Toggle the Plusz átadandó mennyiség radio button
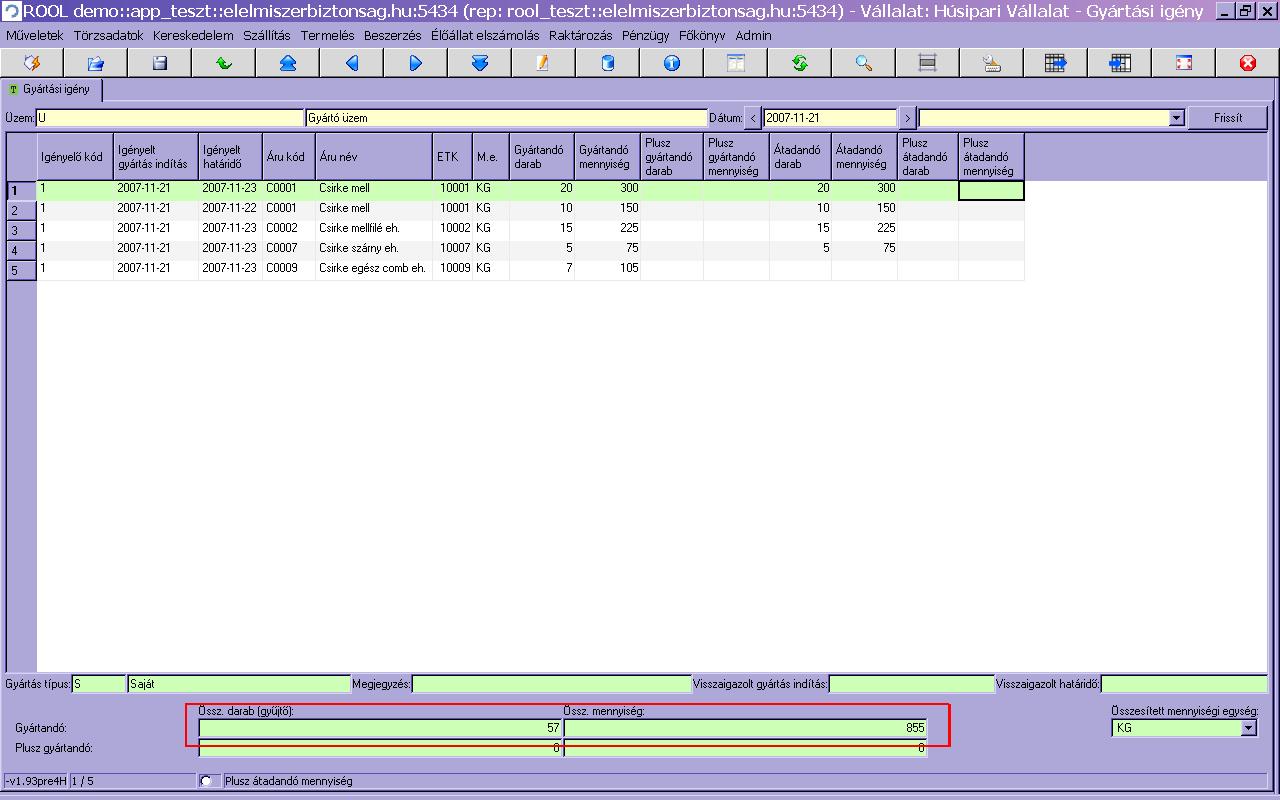This screenshot has width=1280, height=800. tap(208, 781)
